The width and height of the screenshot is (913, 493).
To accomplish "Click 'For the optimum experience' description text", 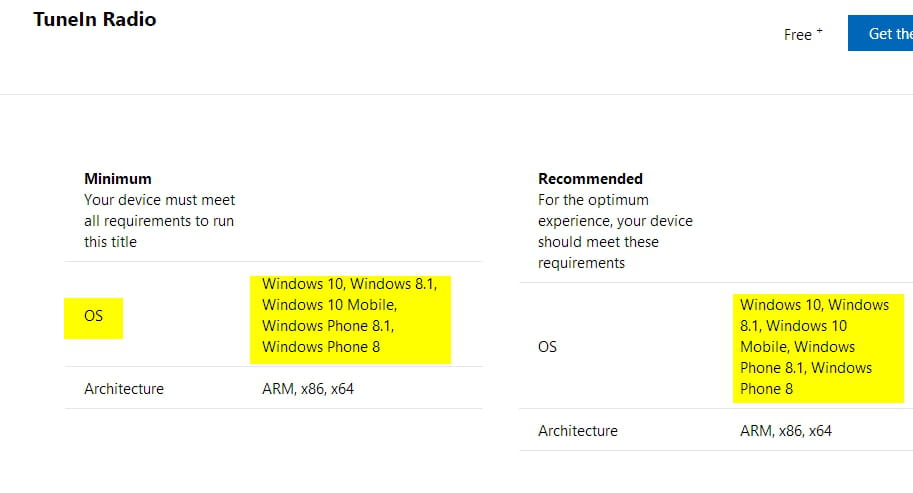I will click(x=593, y=200).
